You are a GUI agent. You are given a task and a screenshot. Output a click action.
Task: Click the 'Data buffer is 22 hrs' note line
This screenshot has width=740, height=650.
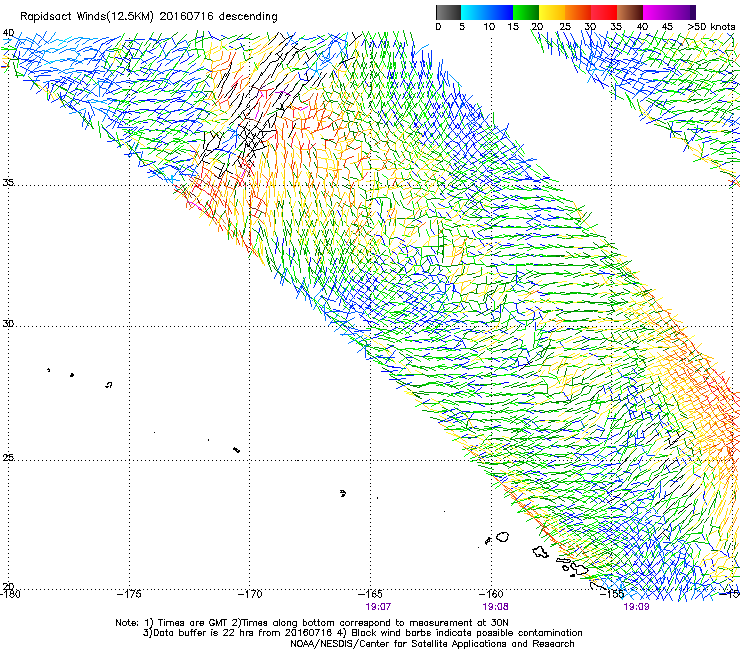(362, 633)
